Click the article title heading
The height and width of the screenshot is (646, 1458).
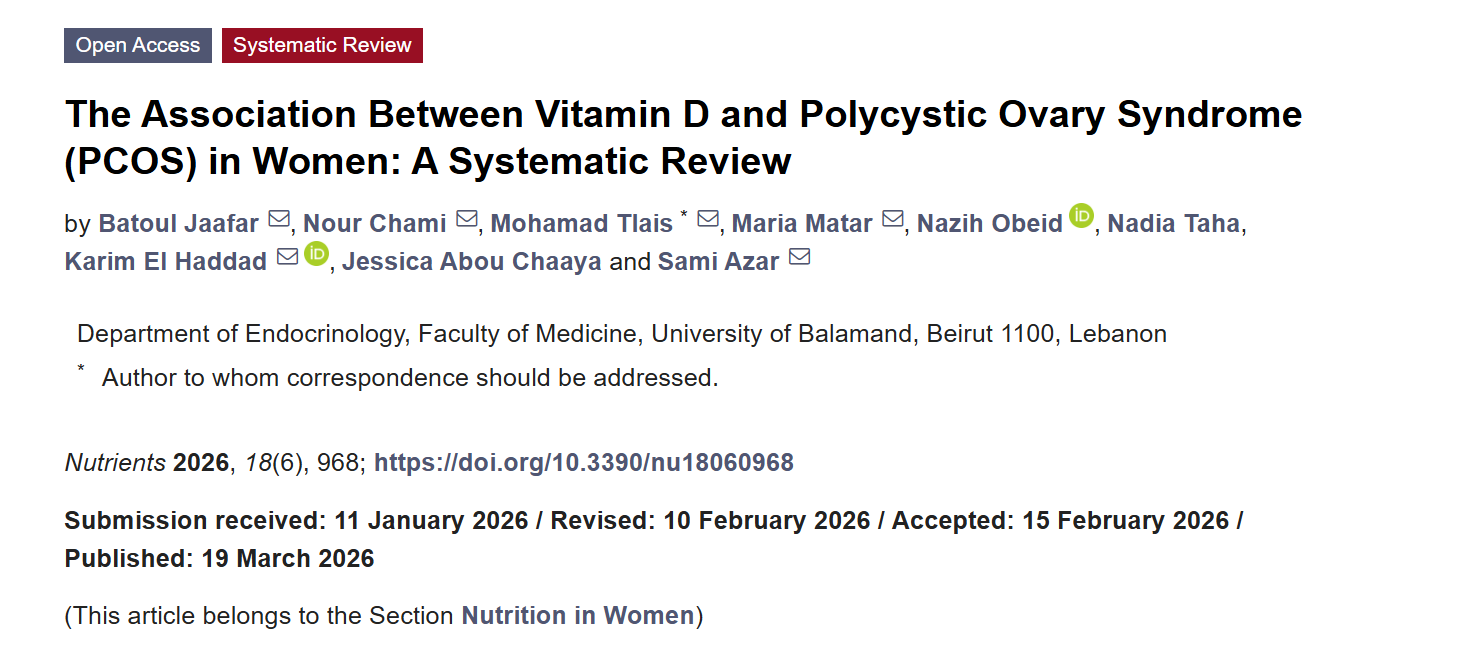coord(684,138)
